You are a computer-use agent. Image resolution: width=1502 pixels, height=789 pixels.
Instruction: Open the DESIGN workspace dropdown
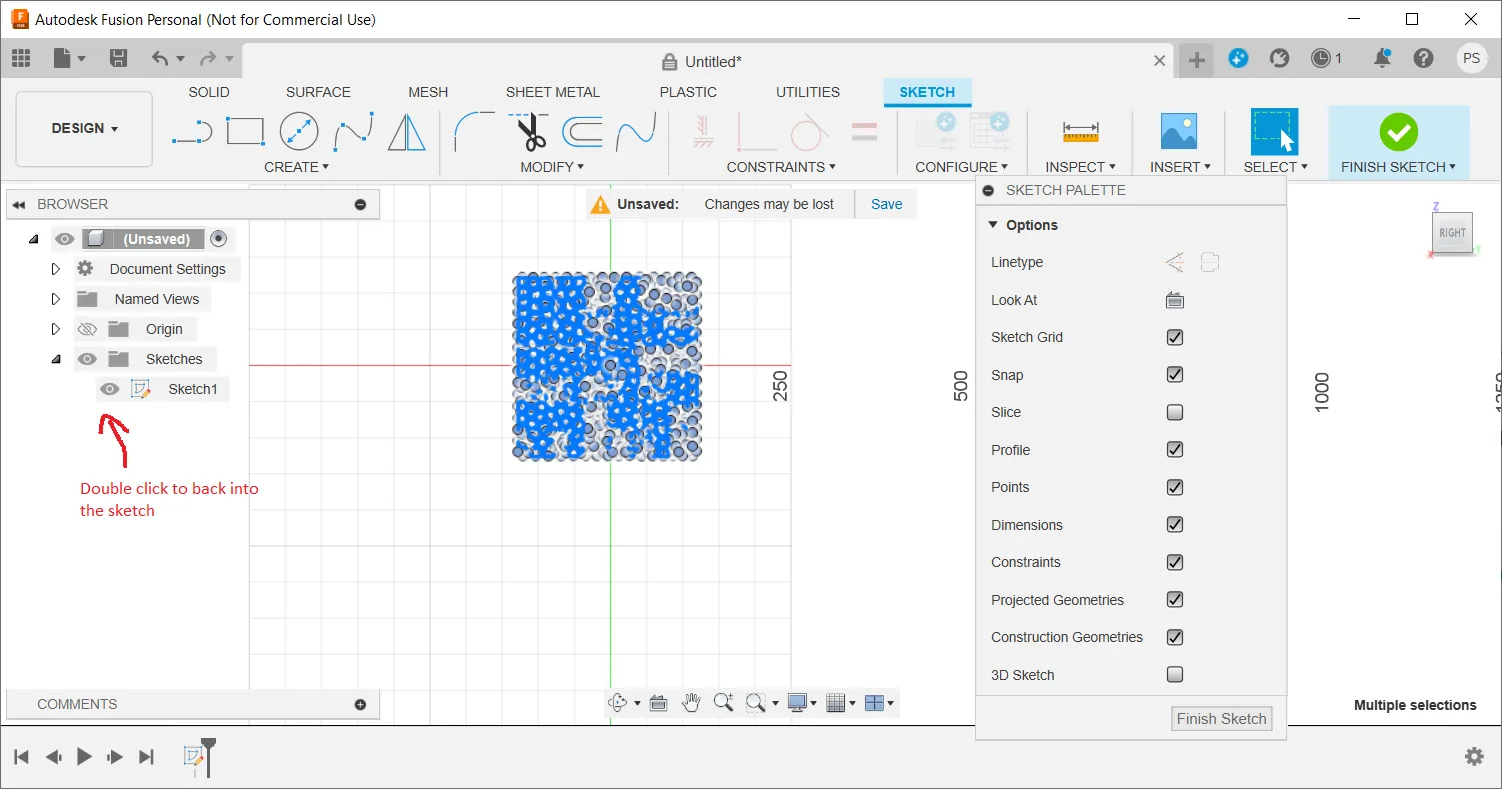85,129
